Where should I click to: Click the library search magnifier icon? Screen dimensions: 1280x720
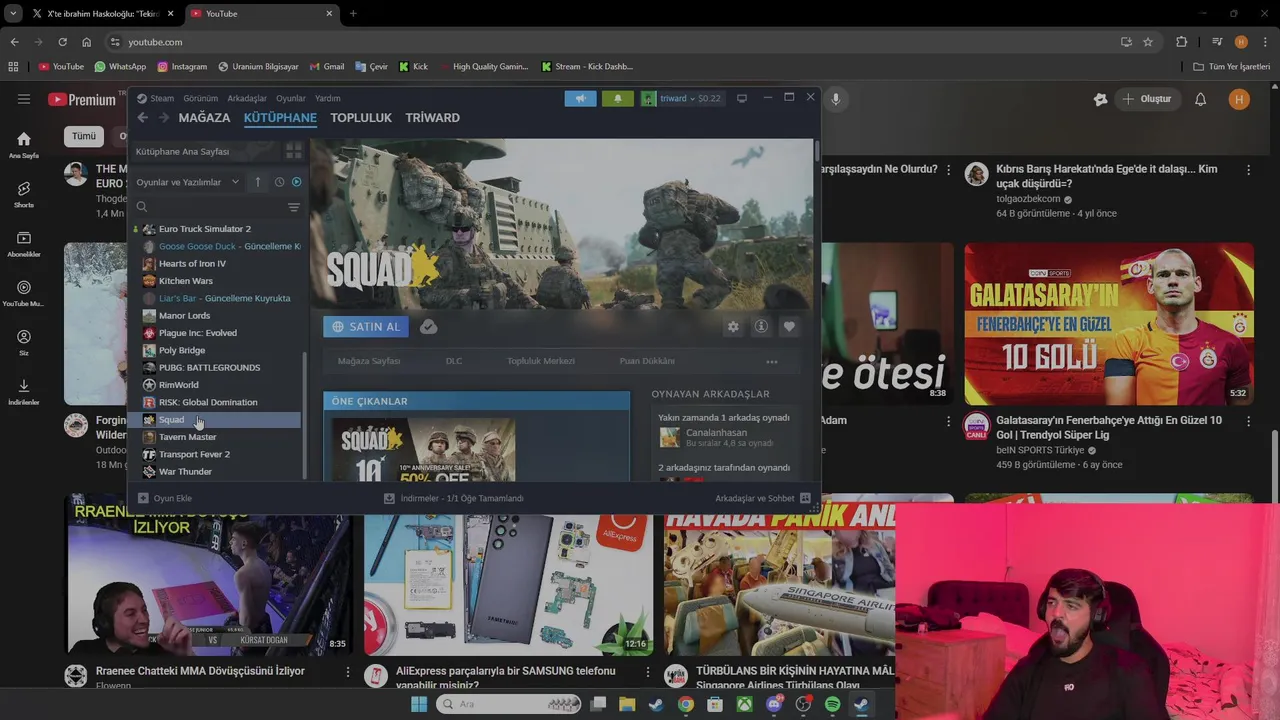pyautogui.click(x=142, y=207)
